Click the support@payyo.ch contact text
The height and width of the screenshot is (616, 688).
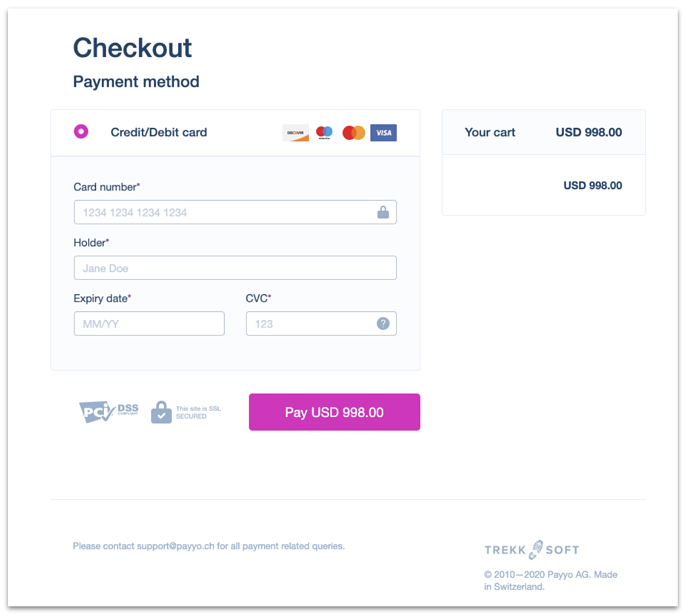[176, 546]
